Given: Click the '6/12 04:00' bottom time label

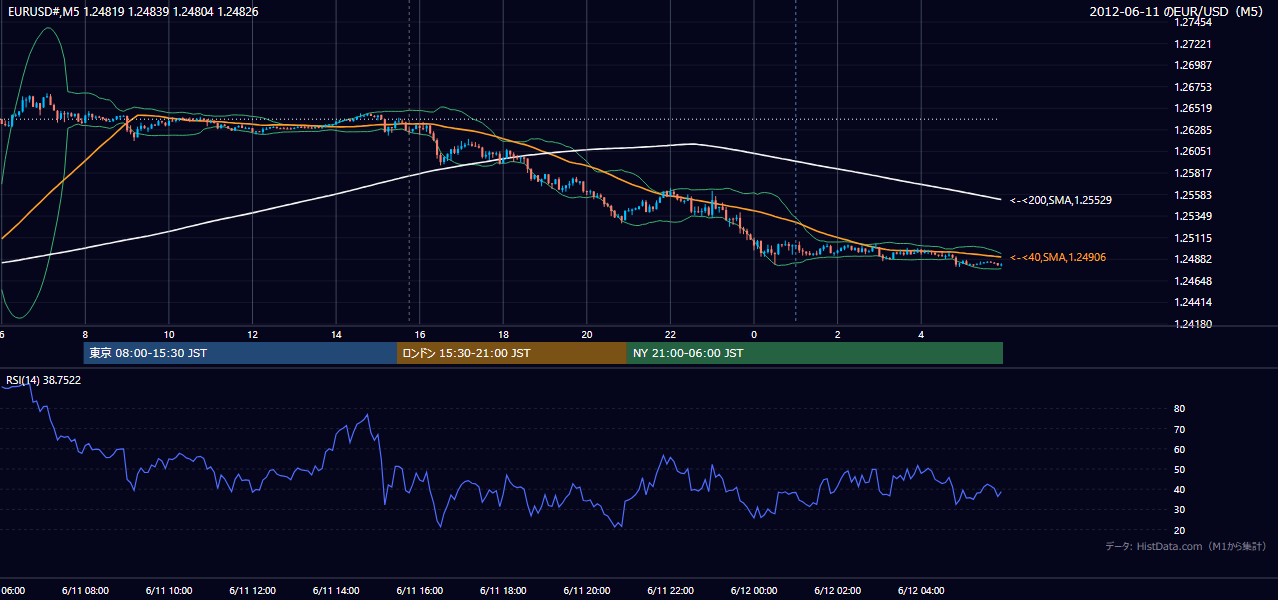Looking at the screenshot, I should [920, 591].
